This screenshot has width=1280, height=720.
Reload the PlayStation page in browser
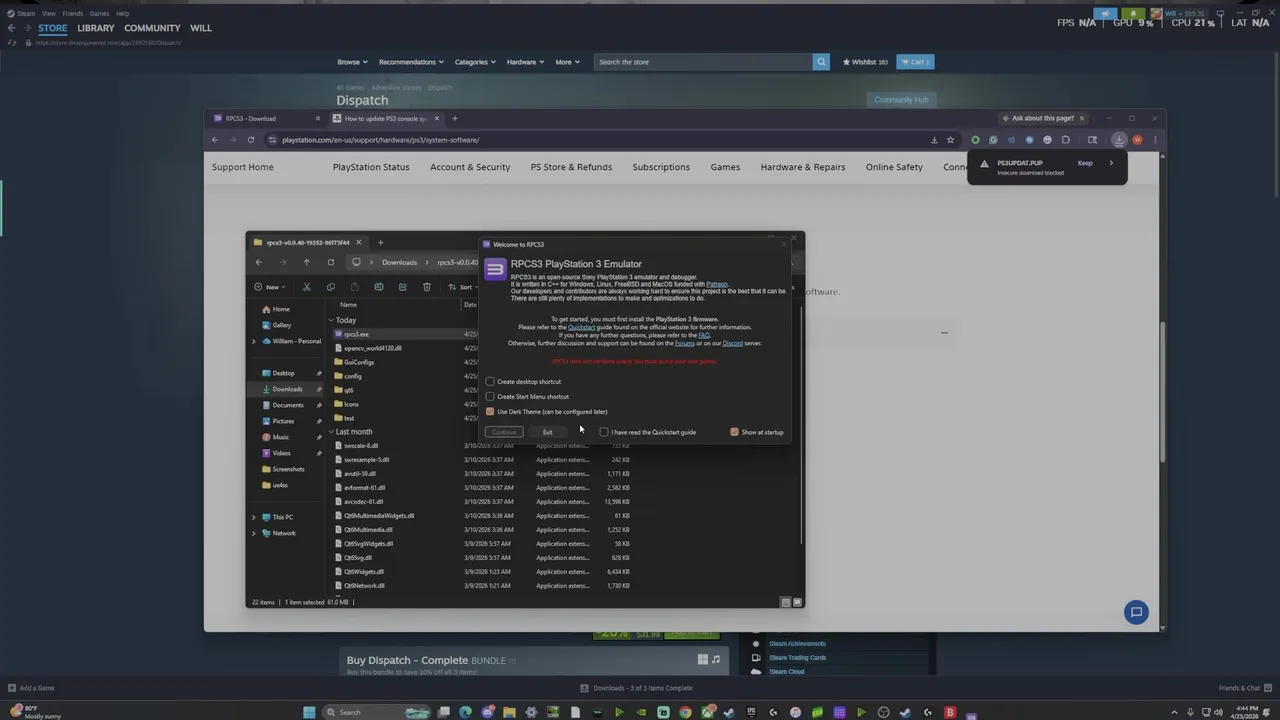[x=251, y=140]
